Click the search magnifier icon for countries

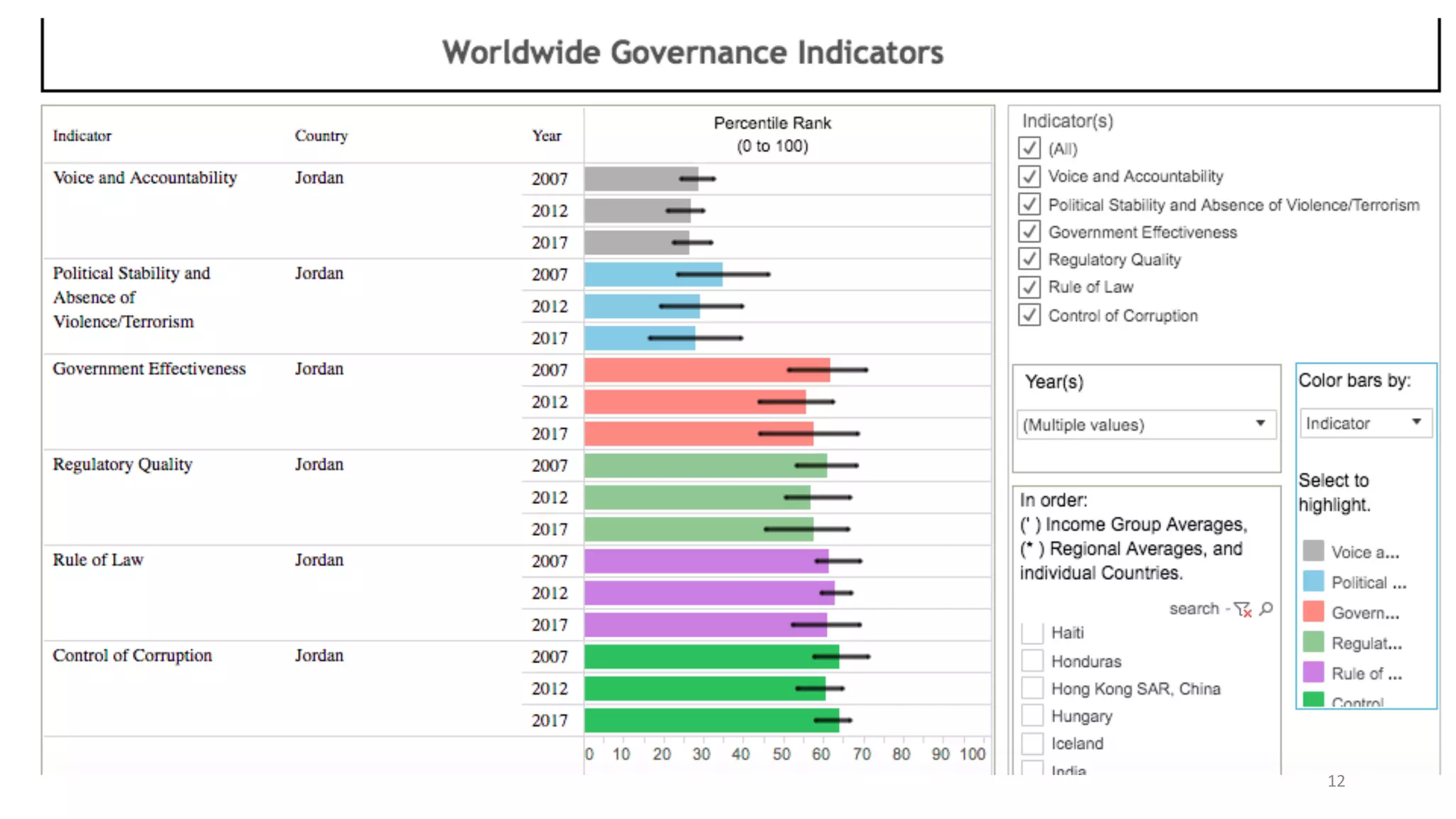point(1266,609)
